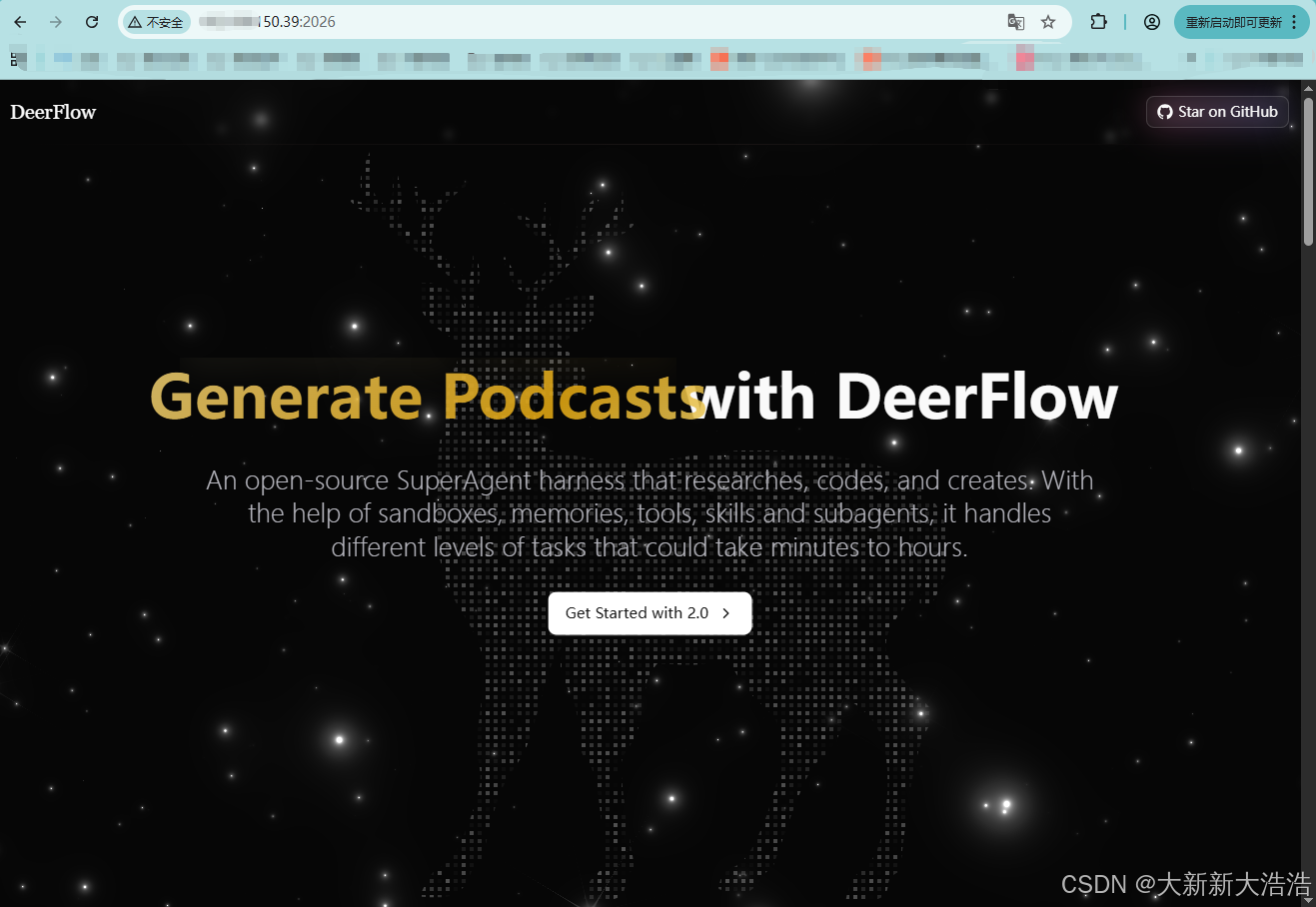
Task: Click the 'with DeerFlow' heading text
Action: 904,397
